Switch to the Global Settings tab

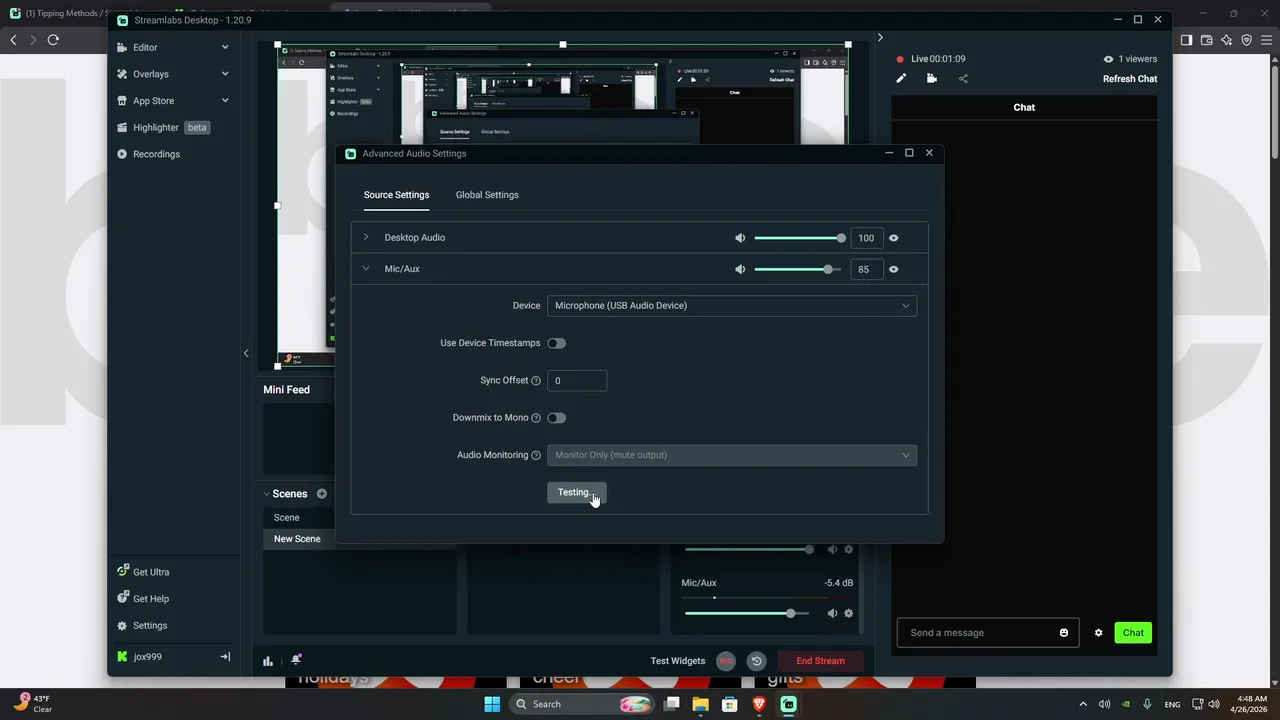487,195
